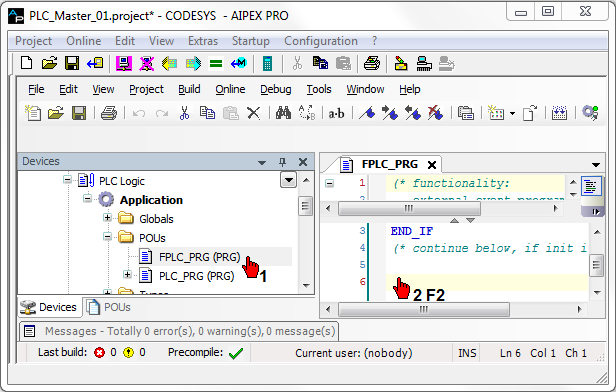Click the blank New document icon in AIPEX toolbar
The width and height of the screenshot is (616, 392).
tap(26, 63)
